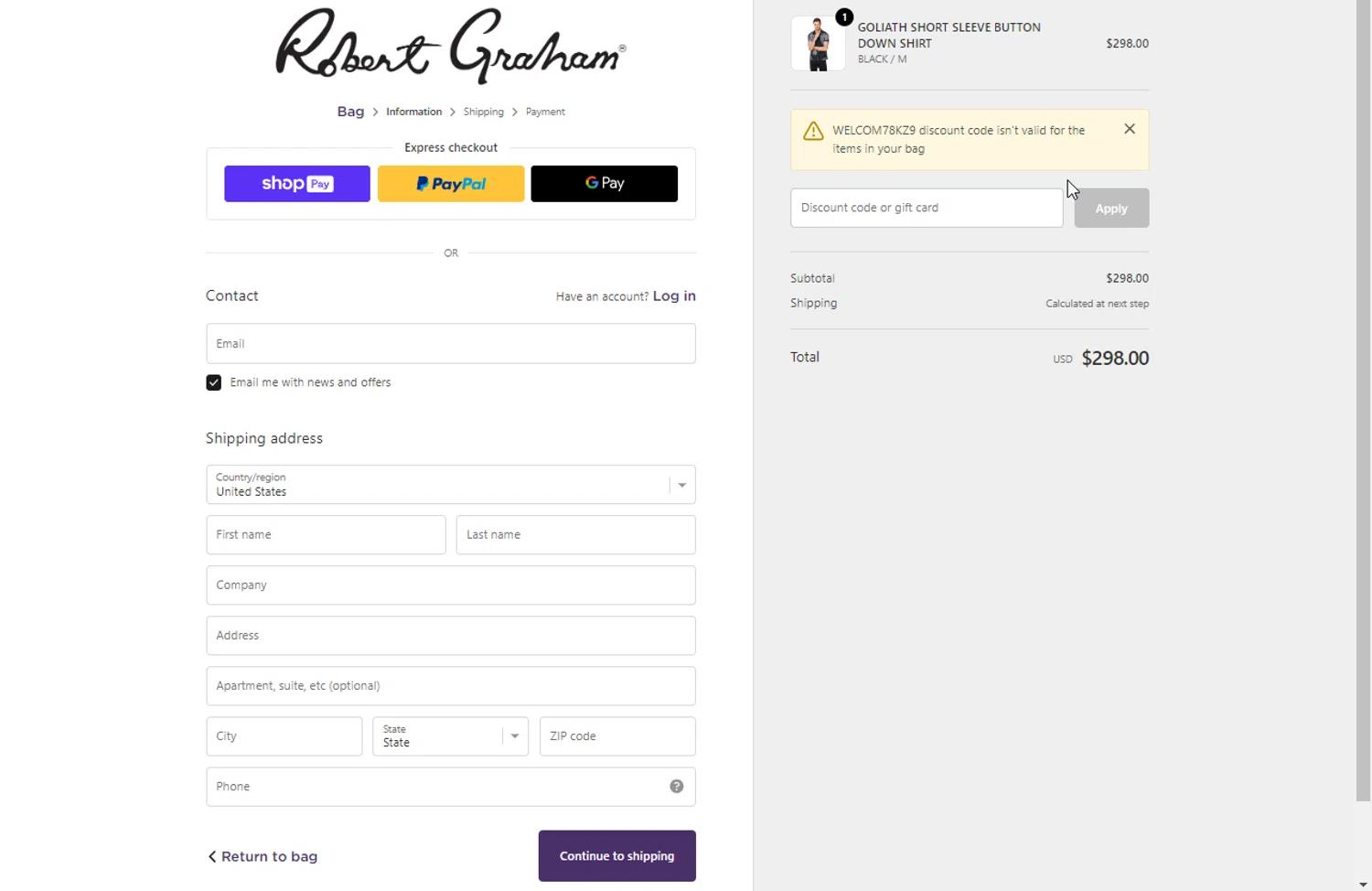This screenshot has width=1372, height=891.
Task: Select the Payment breadcrumb step
Action: 545,112
